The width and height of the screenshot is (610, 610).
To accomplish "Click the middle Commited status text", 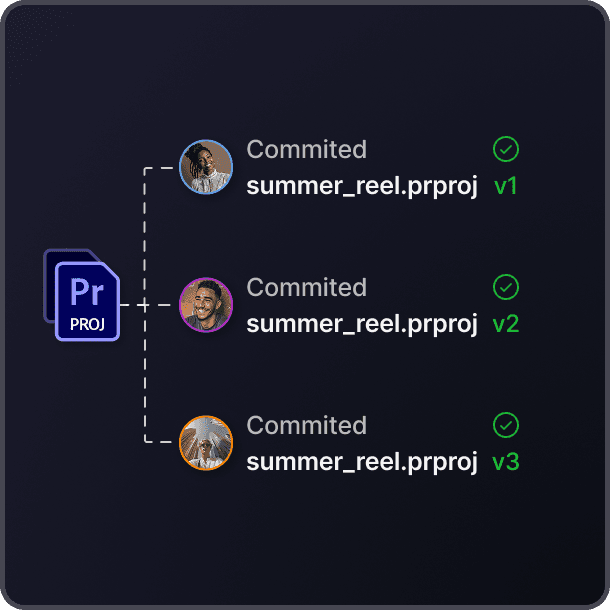I will (x=306, y=288).
